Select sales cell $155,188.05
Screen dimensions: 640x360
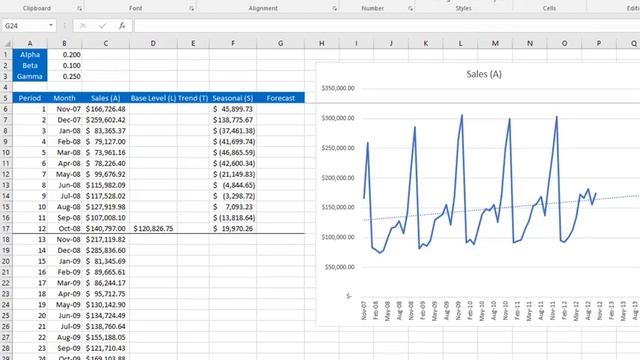pyautogui.click(x=106, y=338)
